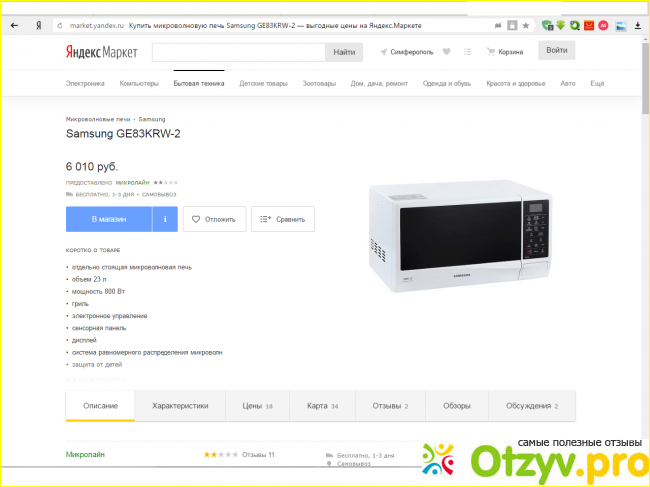Switch to the Отзывы tab
650x487 pixels.
(x=390, y=406)
